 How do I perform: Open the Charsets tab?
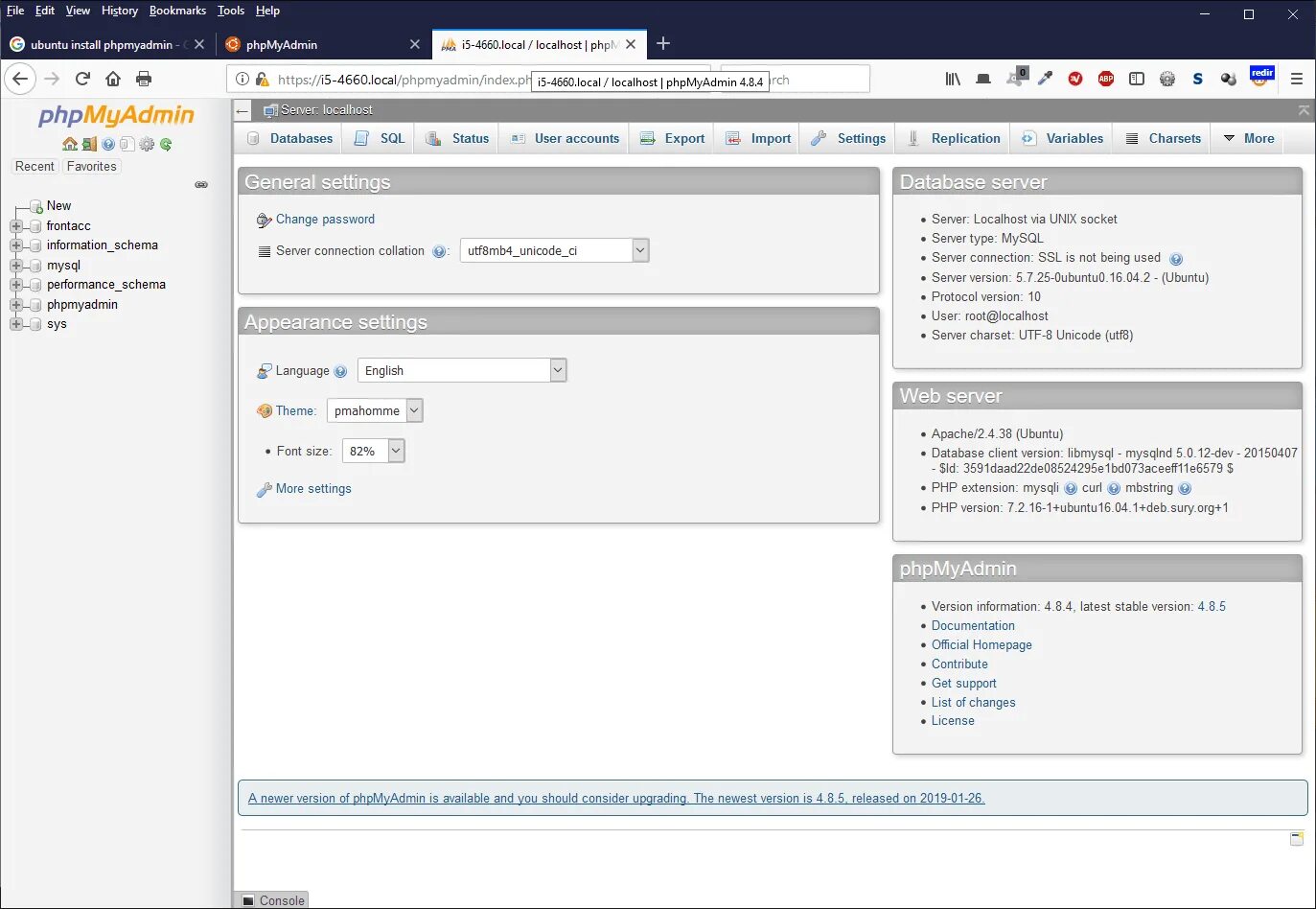click(1163, 138)
